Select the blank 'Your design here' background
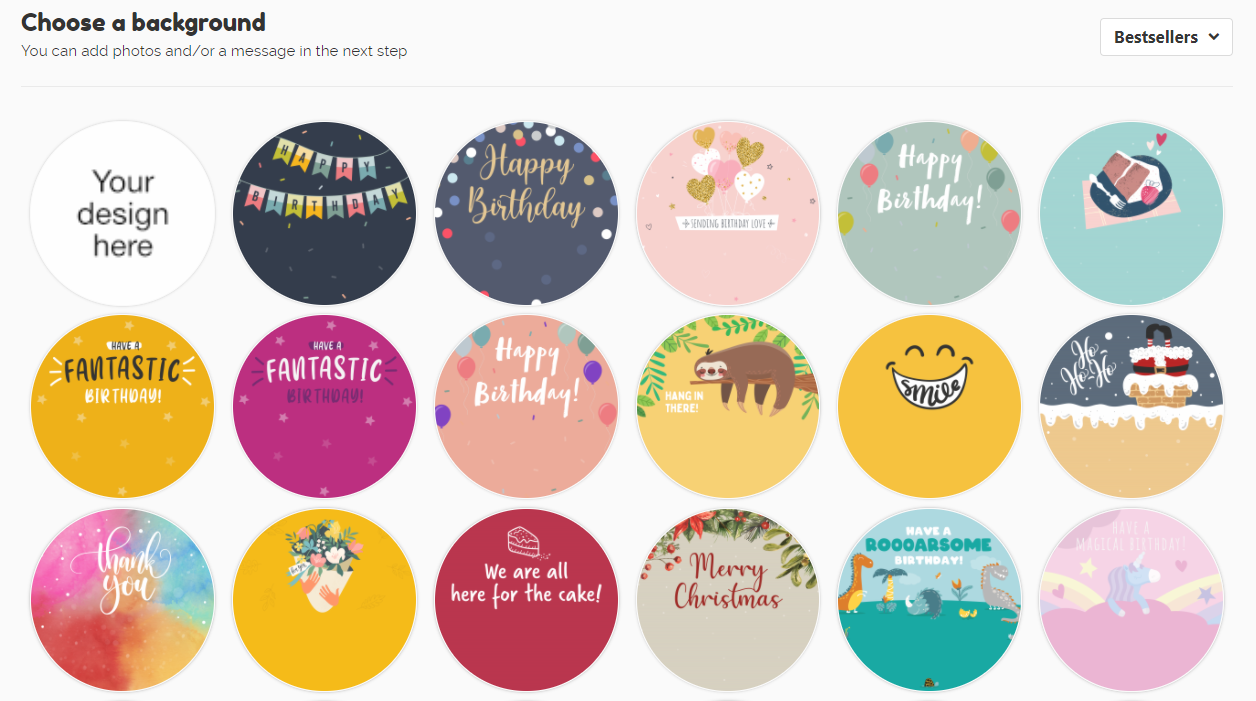 click(x=123, y=213)
